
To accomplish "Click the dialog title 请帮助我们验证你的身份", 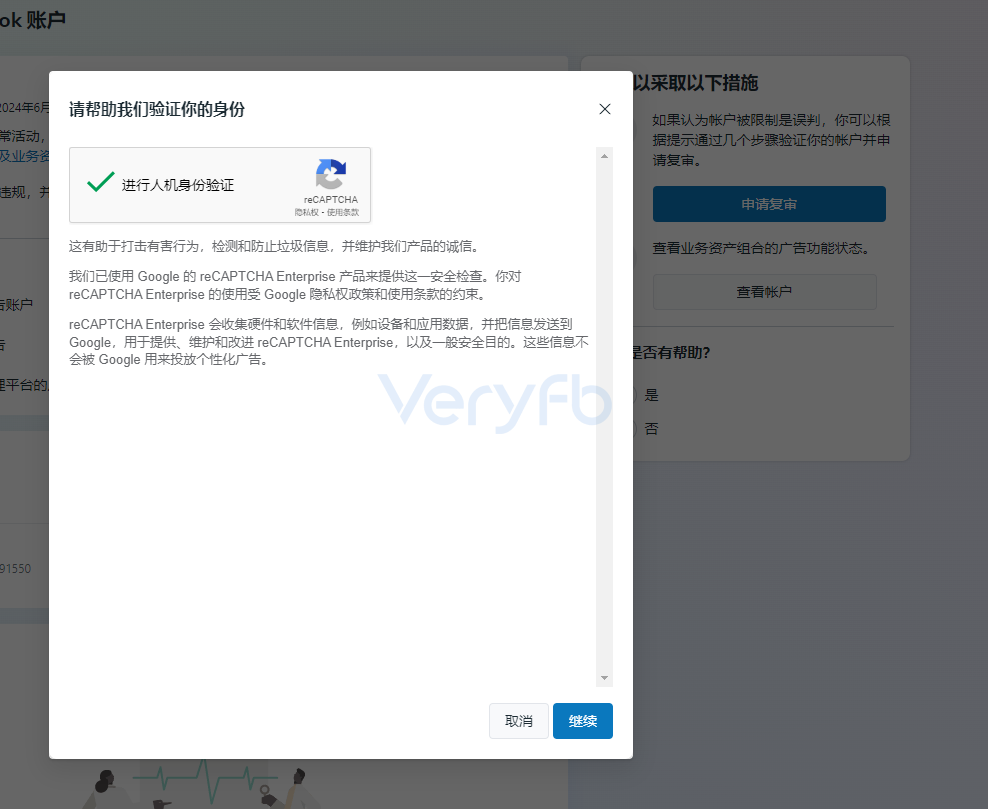I will pyautogui.click(x=157, y=110).
